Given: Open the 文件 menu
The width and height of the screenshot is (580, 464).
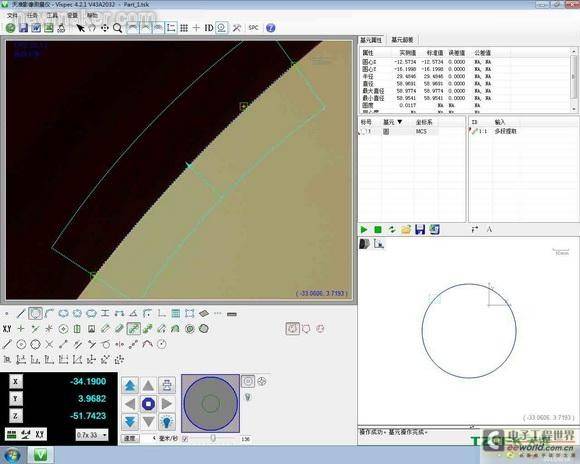Looking at the screenshot, I should pyautogui.click(x=12, y=16).
